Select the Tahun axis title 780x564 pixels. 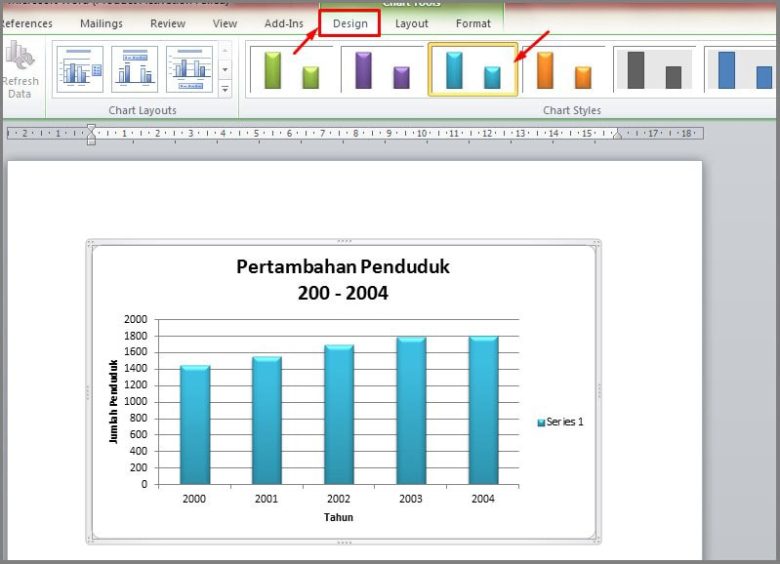[x=338, y=517]
